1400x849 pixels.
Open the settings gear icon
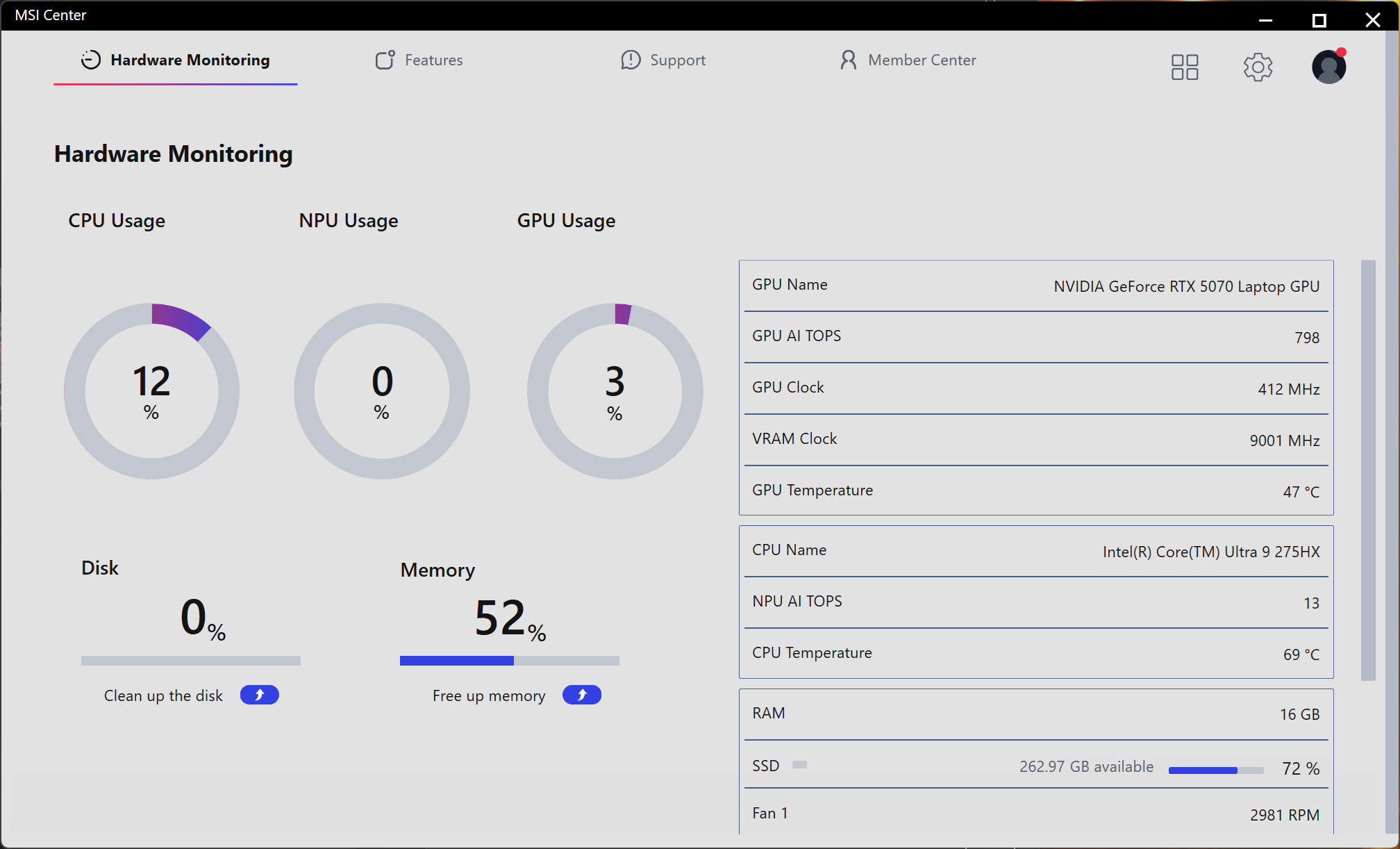click(1257, 67)
